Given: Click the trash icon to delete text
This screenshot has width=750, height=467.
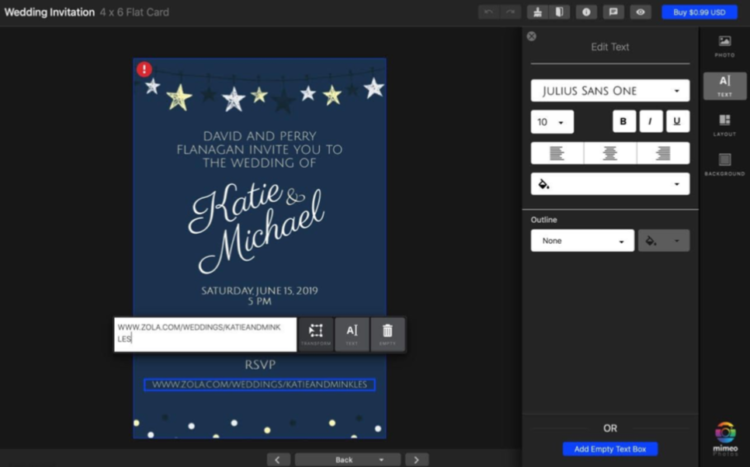Looking at the screenshot, I should click(387, 333).
